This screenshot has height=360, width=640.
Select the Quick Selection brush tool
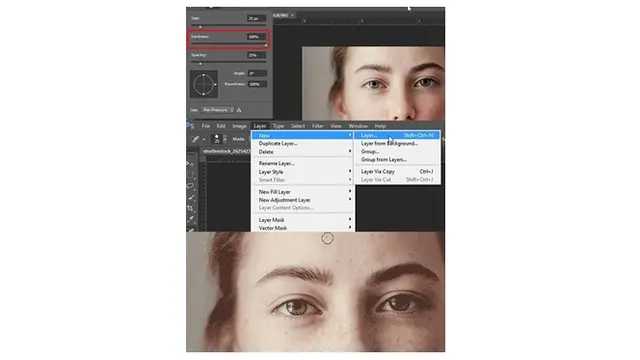coord(191,197)
